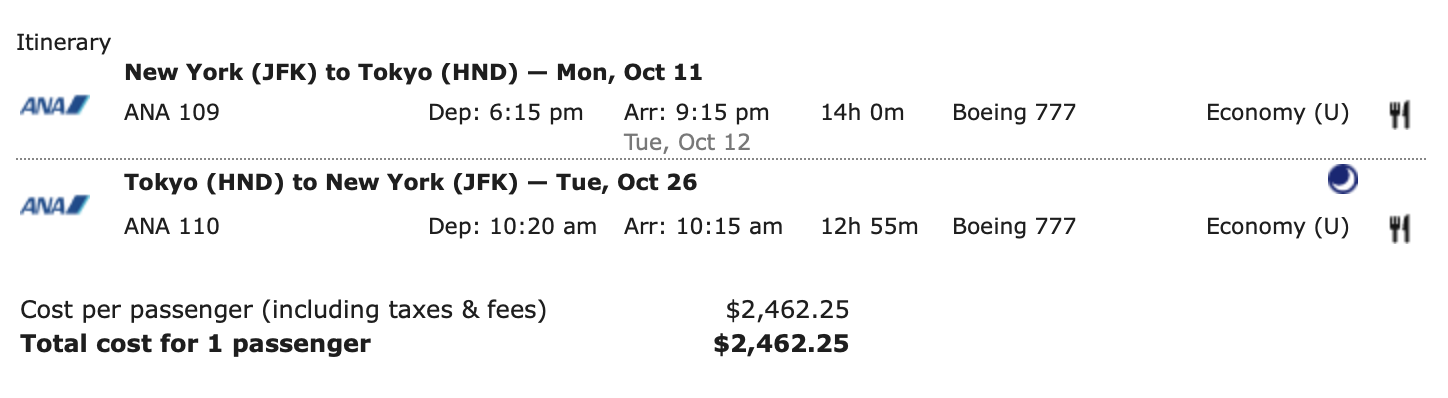Click Economy (U) fare class for ANA 110
1448x398 pixels.
coord(1277,227)
